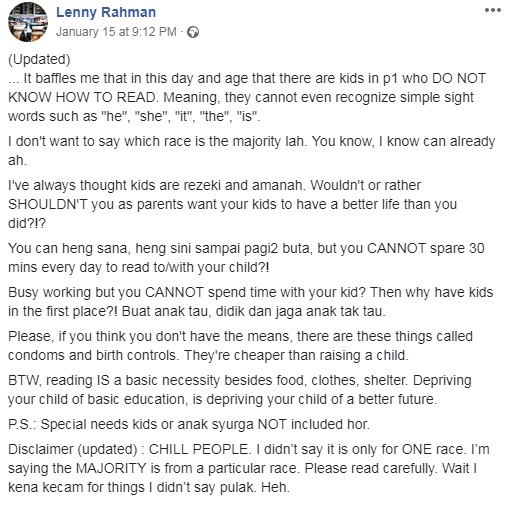
Task: Click the phrase "condoms and birth controls"
Action: (x=92, y=355)
